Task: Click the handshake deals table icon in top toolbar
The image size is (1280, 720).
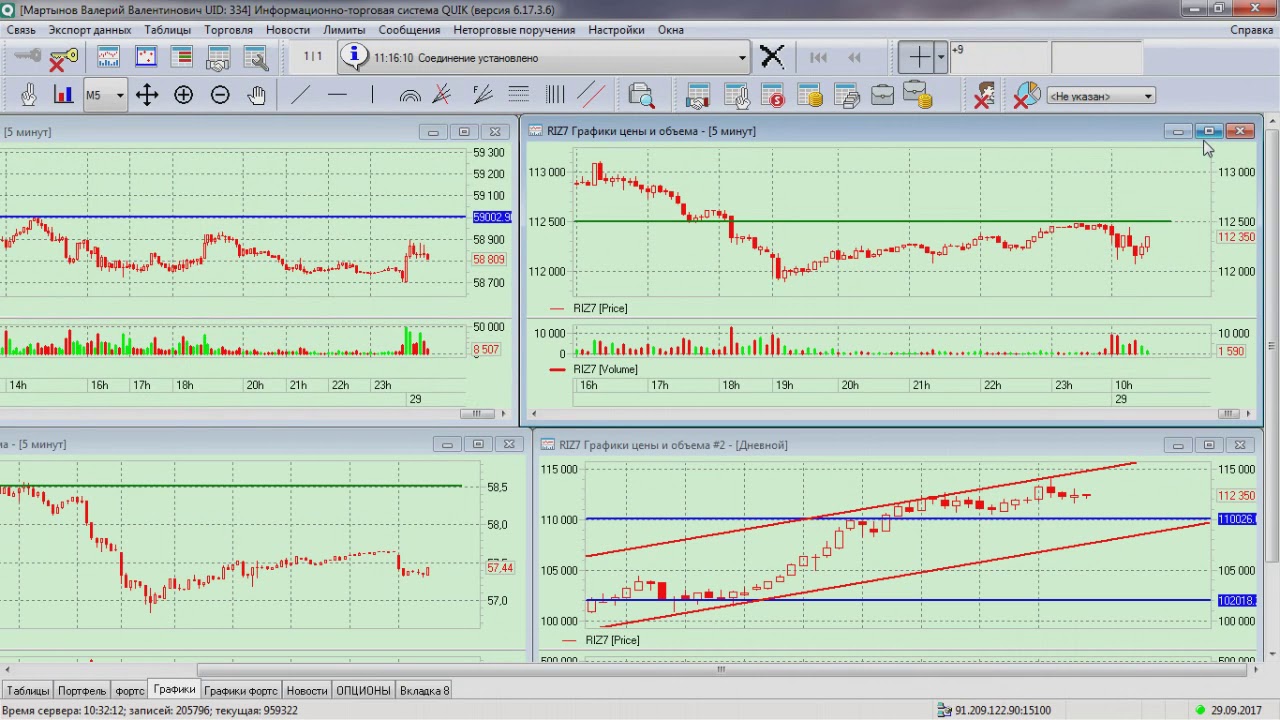Action: [218, 58]
